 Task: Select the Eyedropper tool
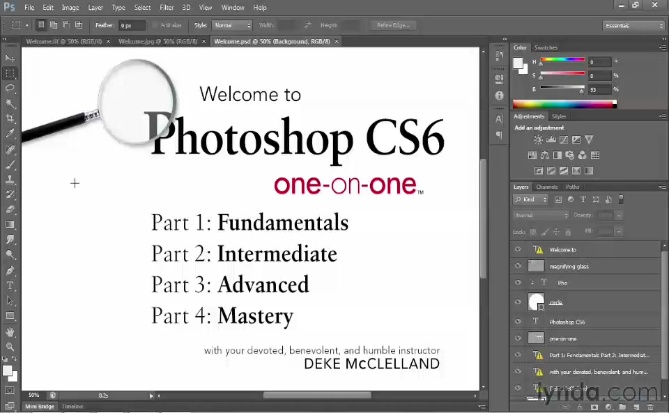(10, 134)
